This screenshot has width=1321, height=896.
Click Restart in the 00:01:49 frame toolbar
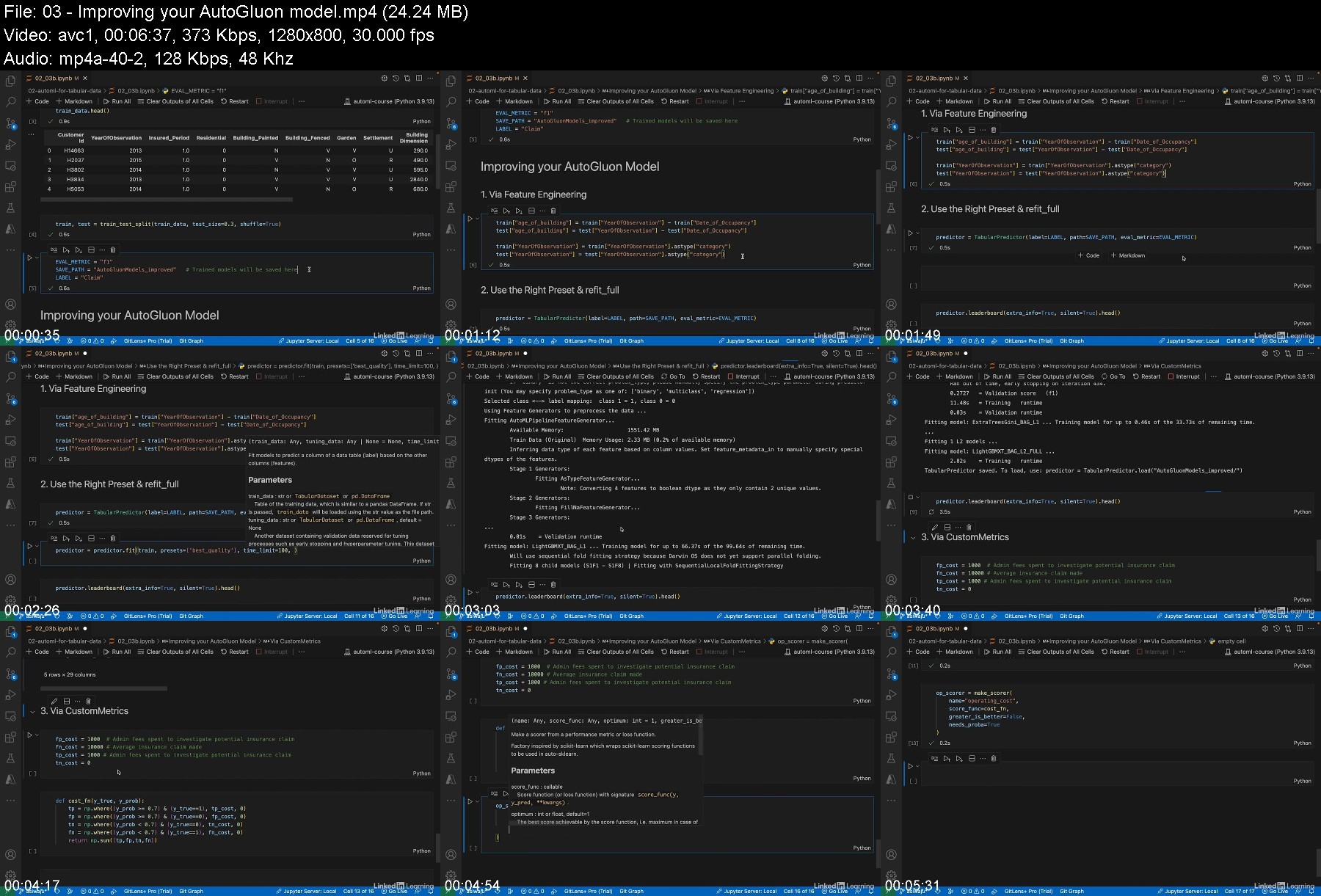pyautogui.click(x=1115, y=101)
